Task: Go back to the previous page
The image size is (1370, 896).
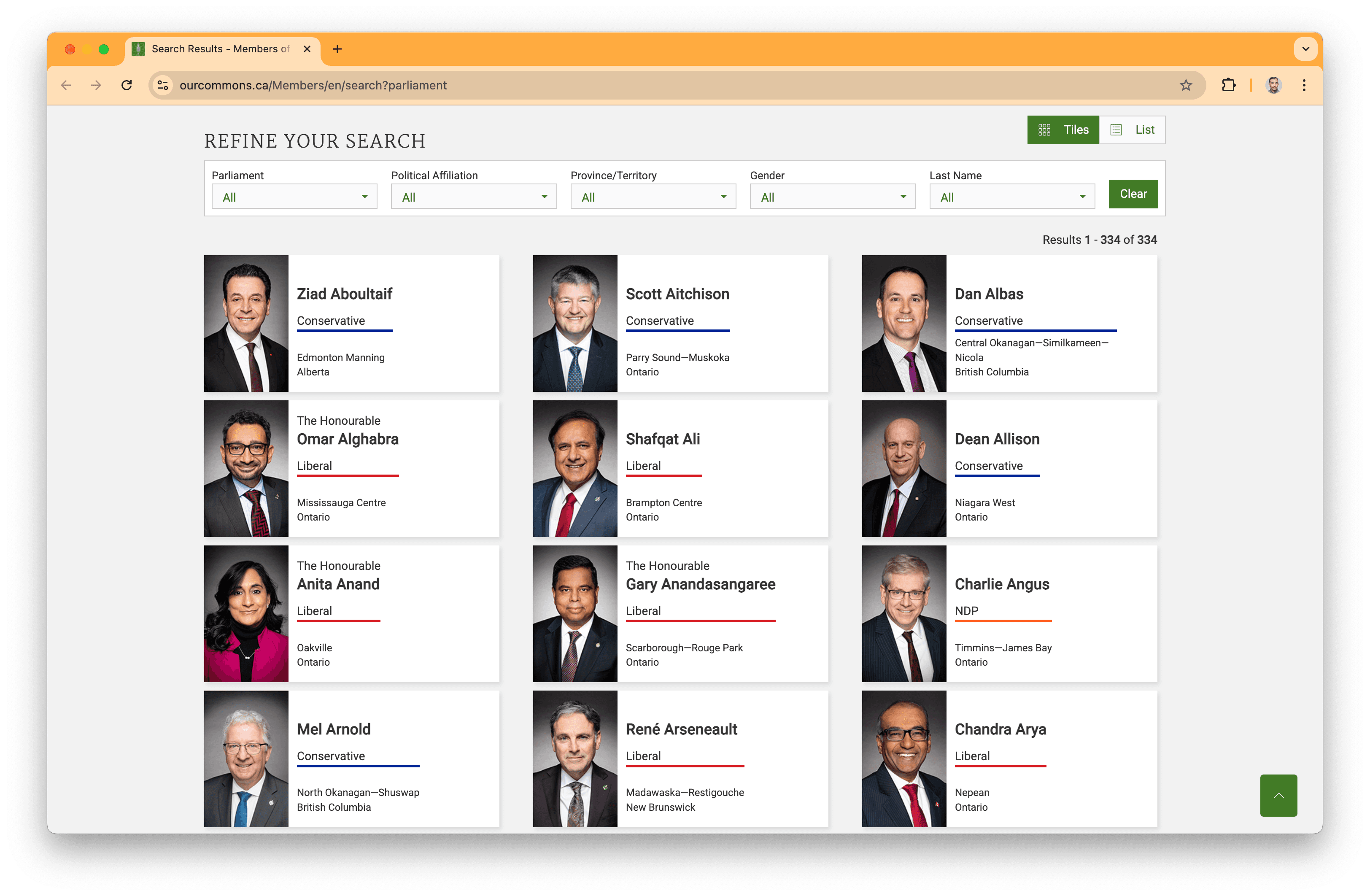Action: [66, 85]
